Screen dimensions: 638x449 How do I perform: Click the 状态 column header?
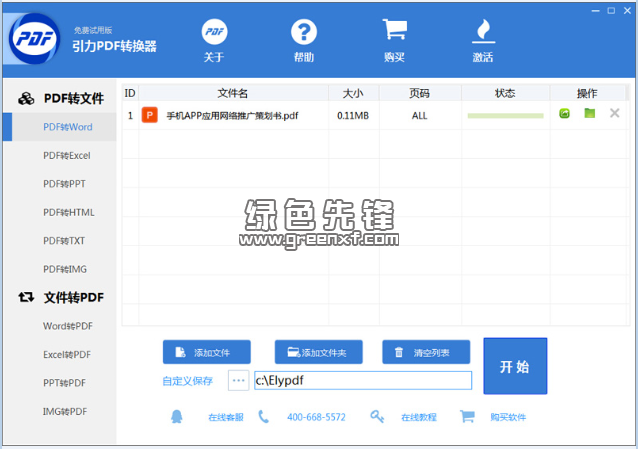coord(505,93)
